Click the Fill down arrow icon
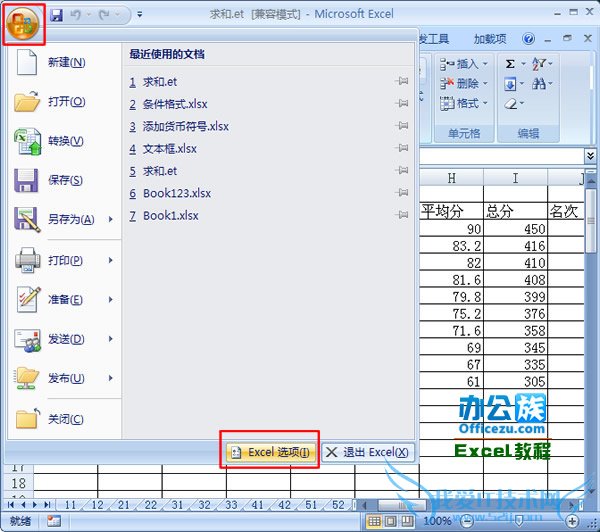600x532 pixels. (510, 84)
